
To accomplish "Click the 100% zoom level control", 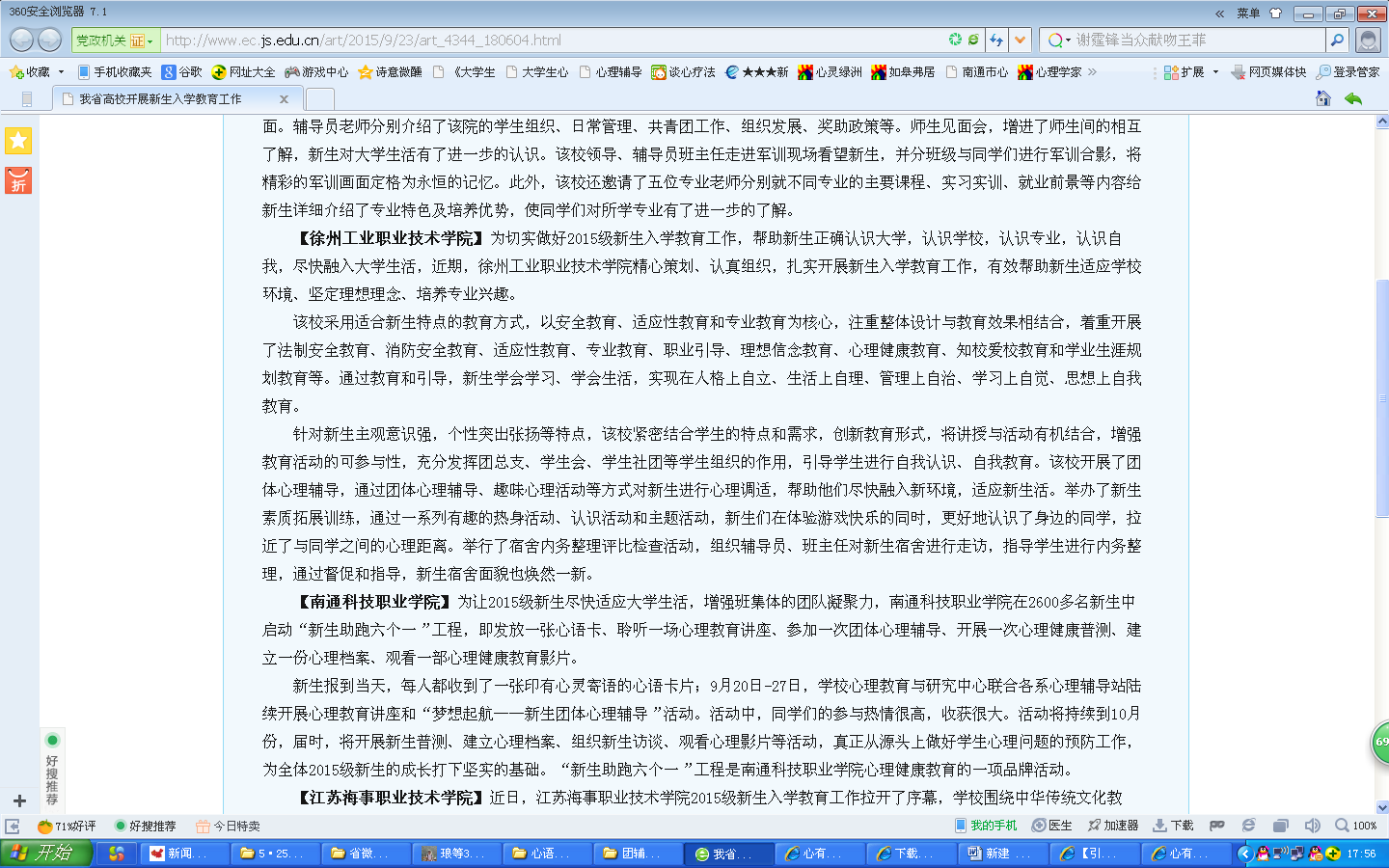I will pos(1356,826).
